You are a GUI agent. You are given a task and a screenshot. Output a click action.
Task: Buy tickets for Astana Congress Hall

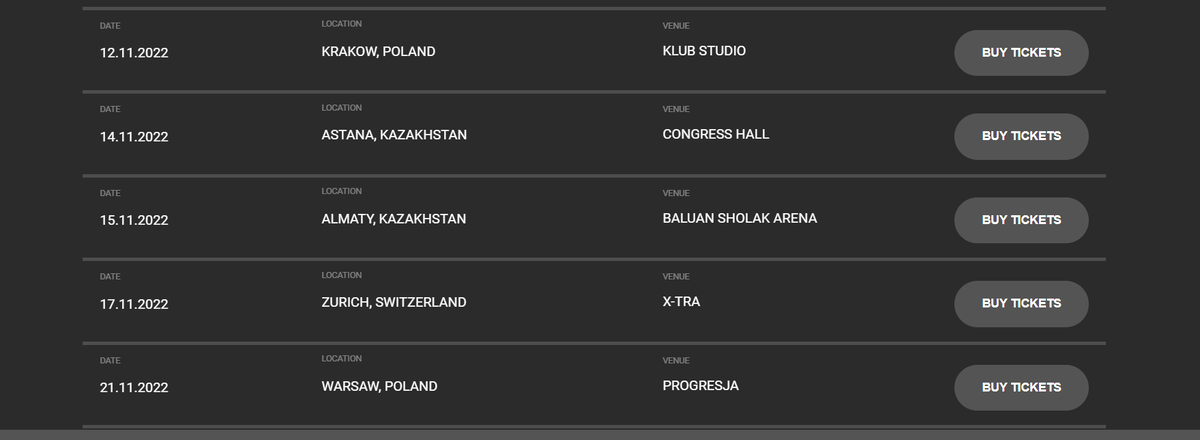(1021, 136)
